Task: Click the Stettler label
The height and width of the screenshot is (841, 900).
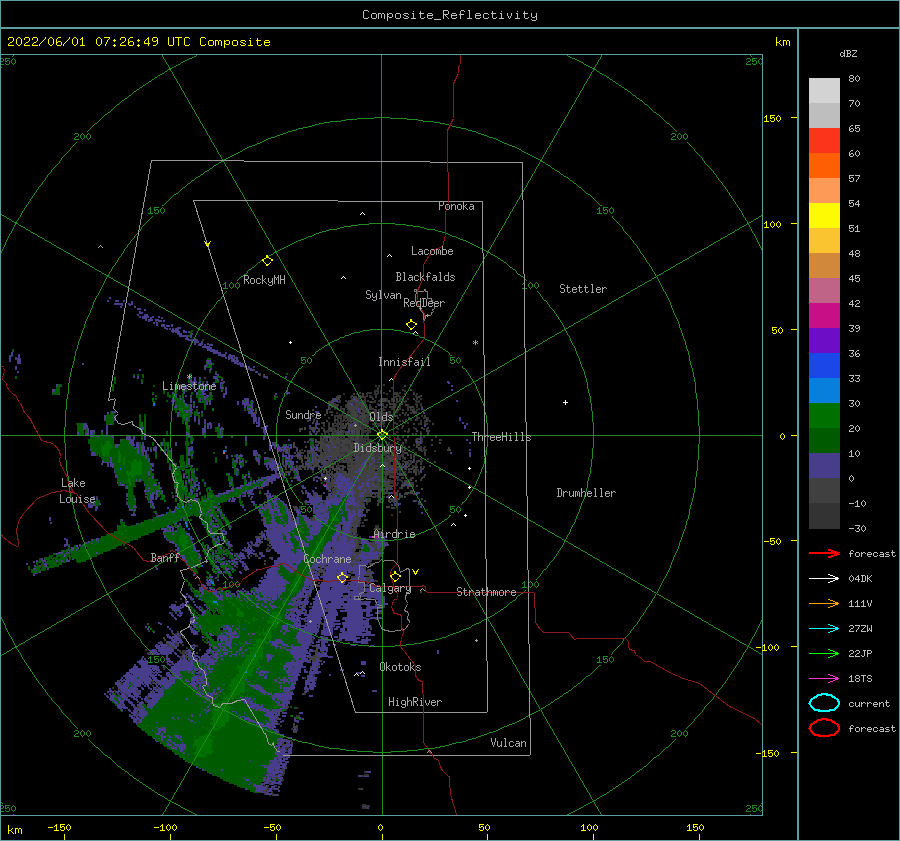Action: click(x=583, y=289)
